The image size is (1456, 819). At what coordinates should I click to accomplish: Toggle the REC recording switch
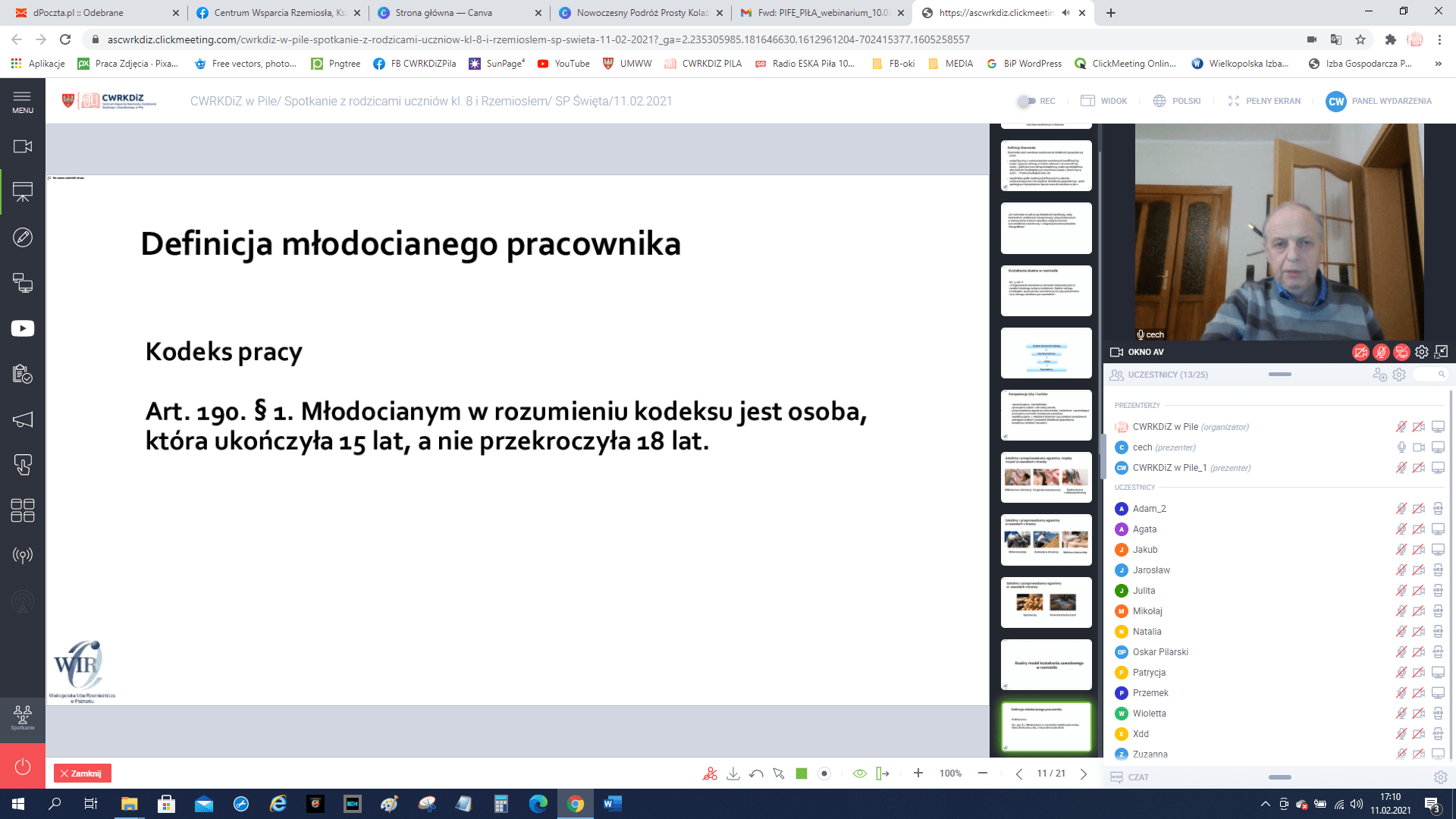pos(1027,101)
